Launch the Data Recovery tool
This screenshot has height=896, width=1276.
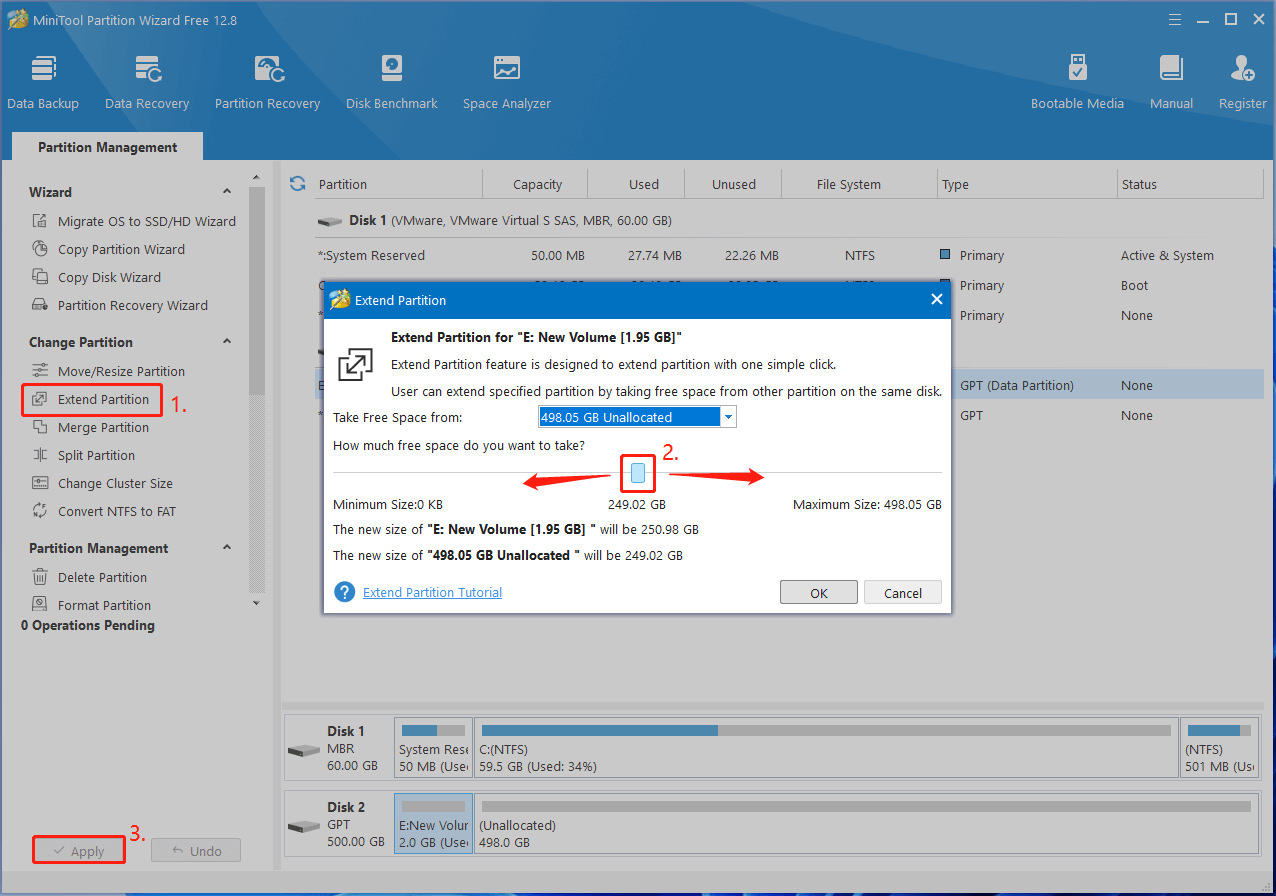coord(147,82)
